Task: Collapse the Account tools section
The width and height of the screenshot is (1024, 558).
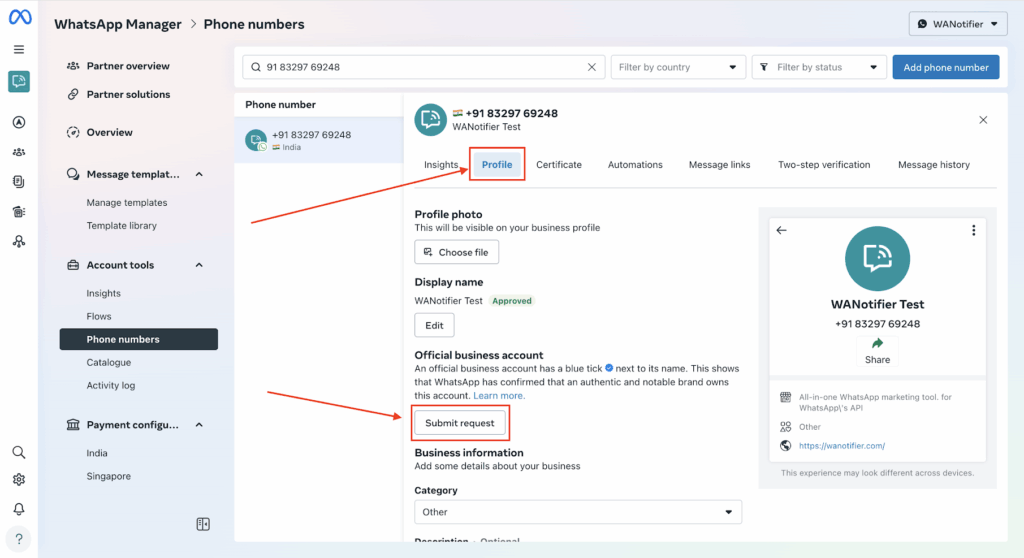Action: [199, 265]
